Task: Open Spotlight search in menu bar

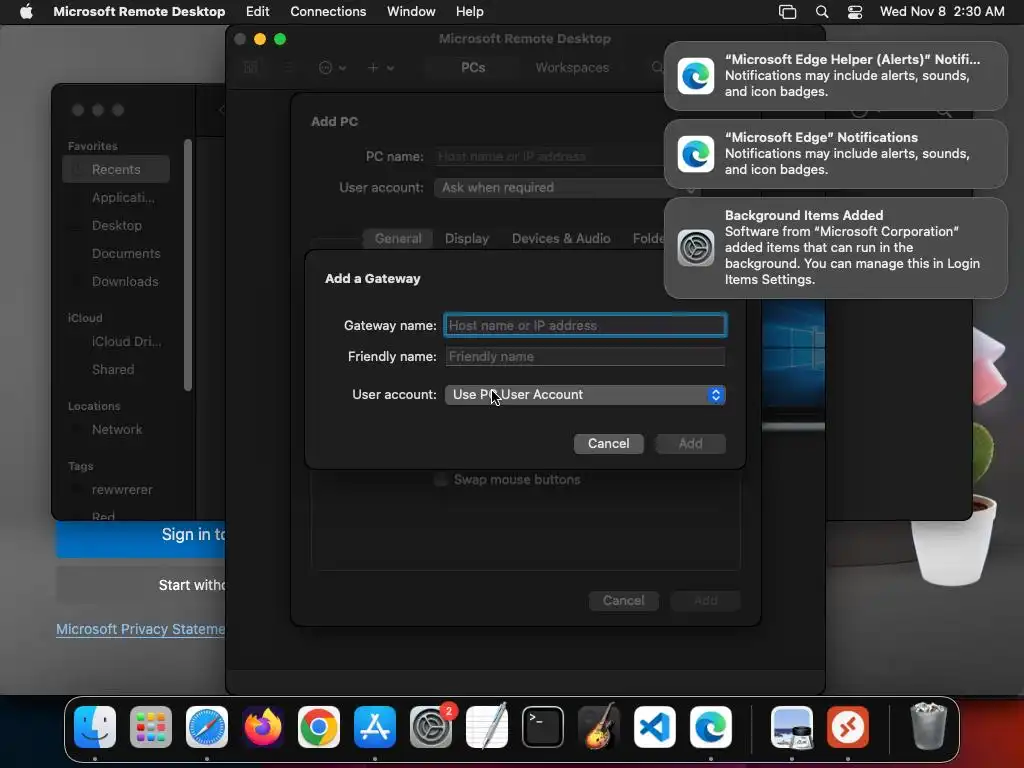Action: (x=822, y=12)
